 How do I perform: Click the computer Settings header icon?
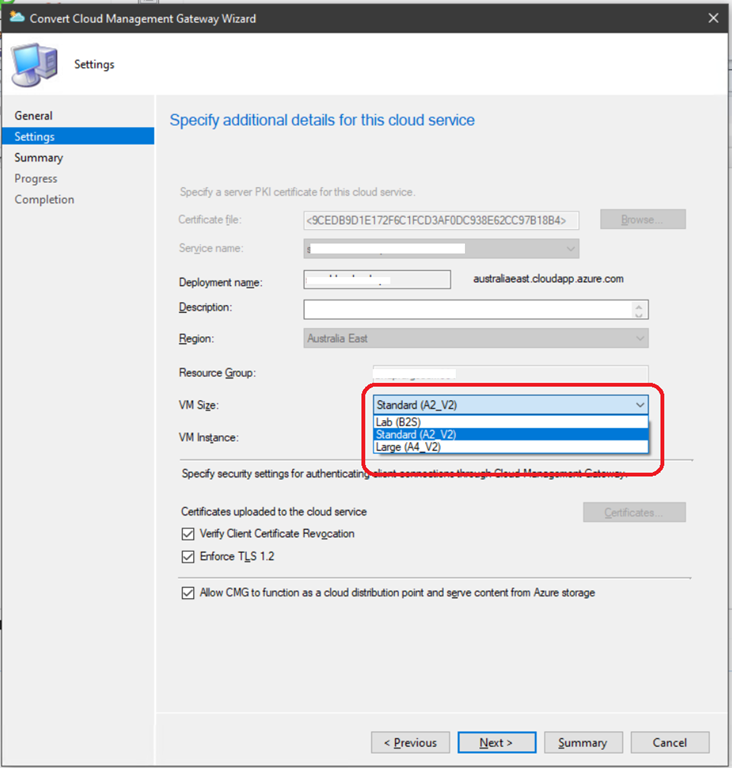coord(34,64)
